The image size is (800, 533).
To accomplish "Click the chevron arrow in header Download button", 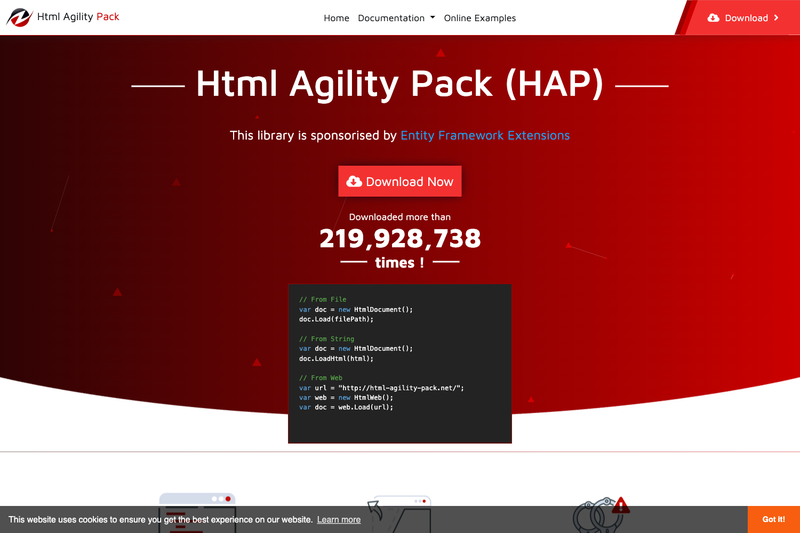I will [x=776, y=18].
